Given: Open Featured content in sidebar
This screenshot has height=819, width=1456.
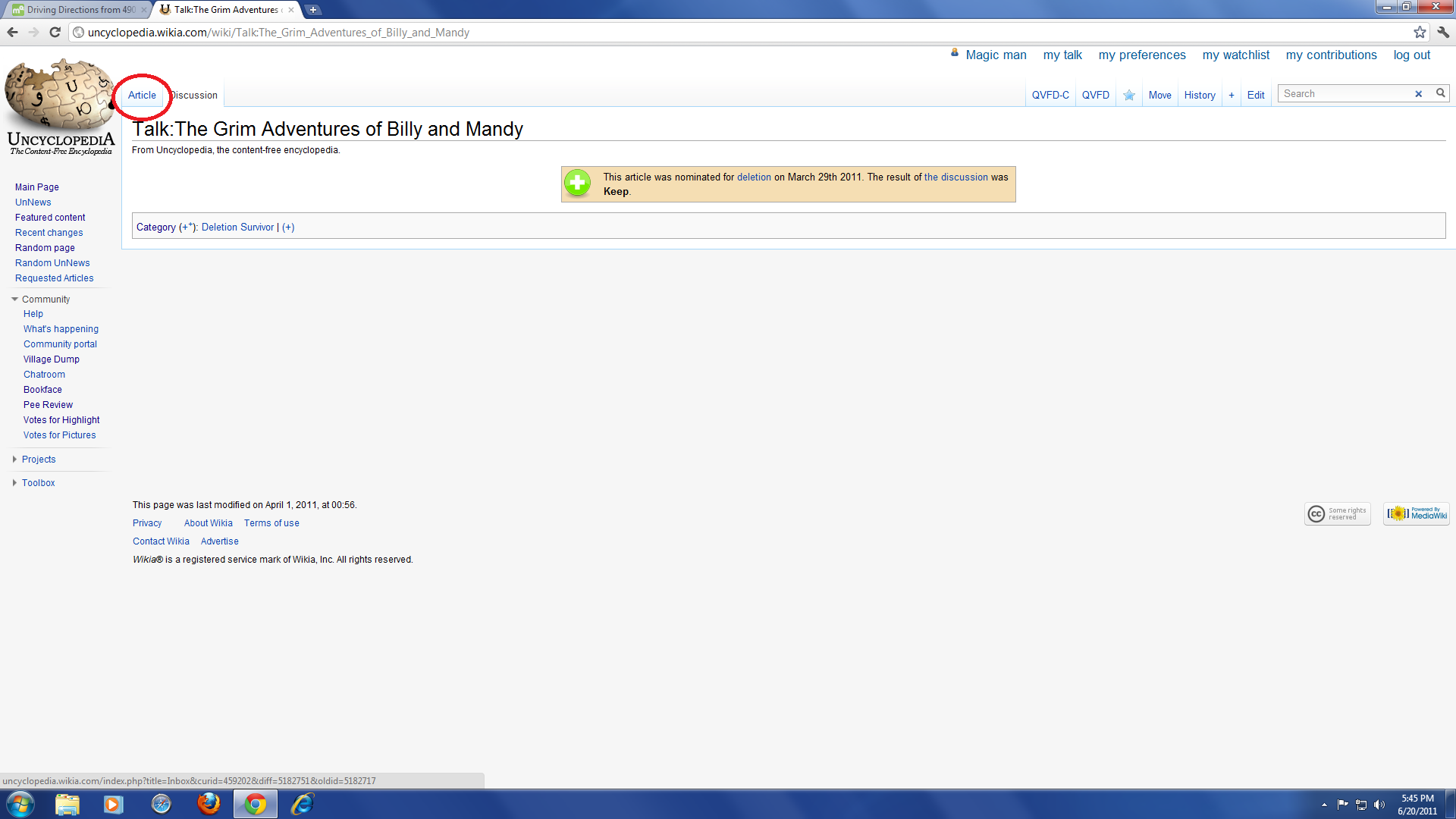Looking at the screenshot, I should pos(49,217).
